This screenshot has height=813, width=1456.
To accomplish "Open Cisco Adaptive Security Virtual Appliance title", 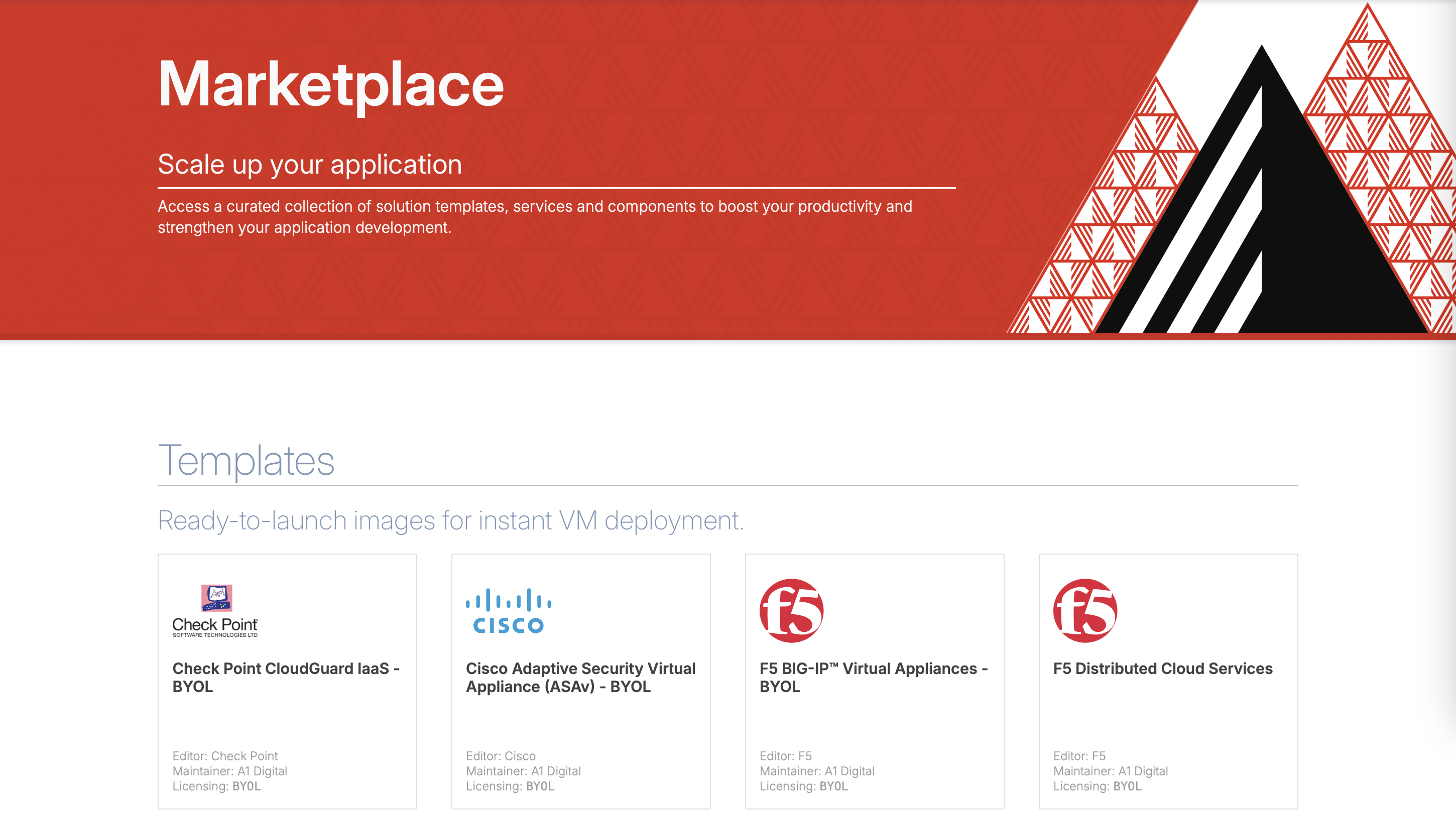I will tap(580, 677).
